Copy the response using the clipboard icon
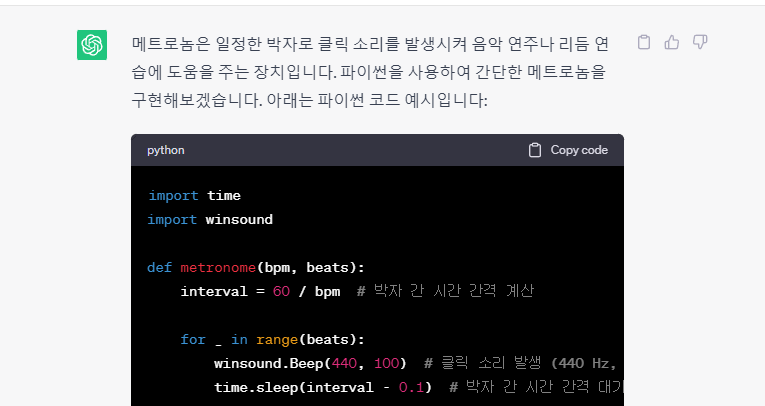Image resolution: width=765 pixels, height=406 pixels. coord(645,42)
